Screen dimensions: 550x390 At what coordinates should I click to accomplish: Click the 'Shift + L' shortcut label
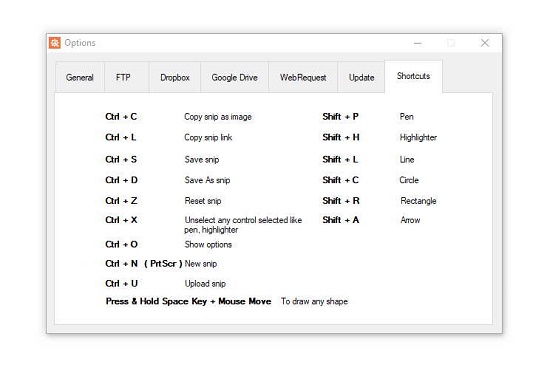340,160
